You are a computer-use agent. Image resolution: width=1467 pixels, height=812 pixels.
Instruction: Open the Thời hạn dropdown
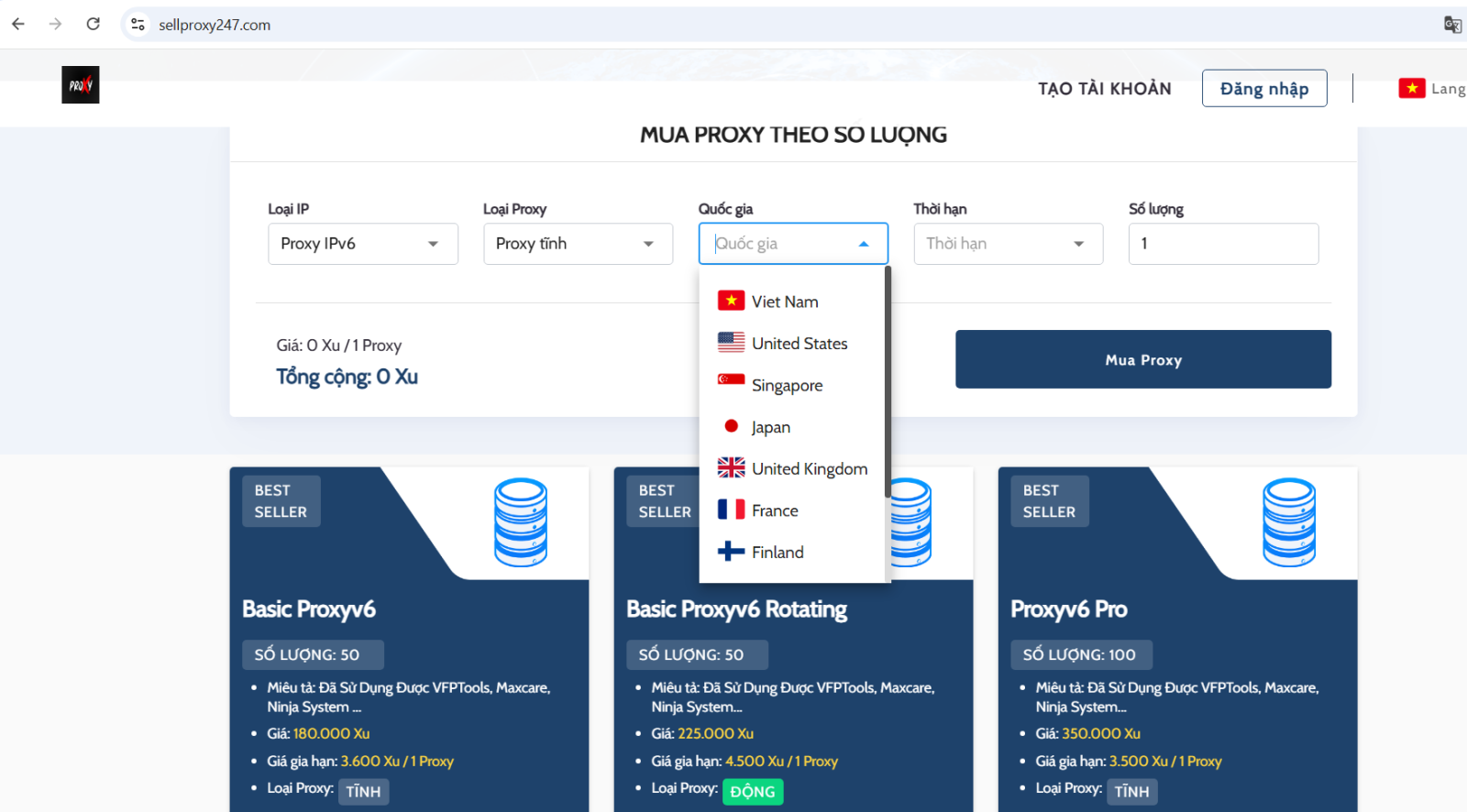1008,244
